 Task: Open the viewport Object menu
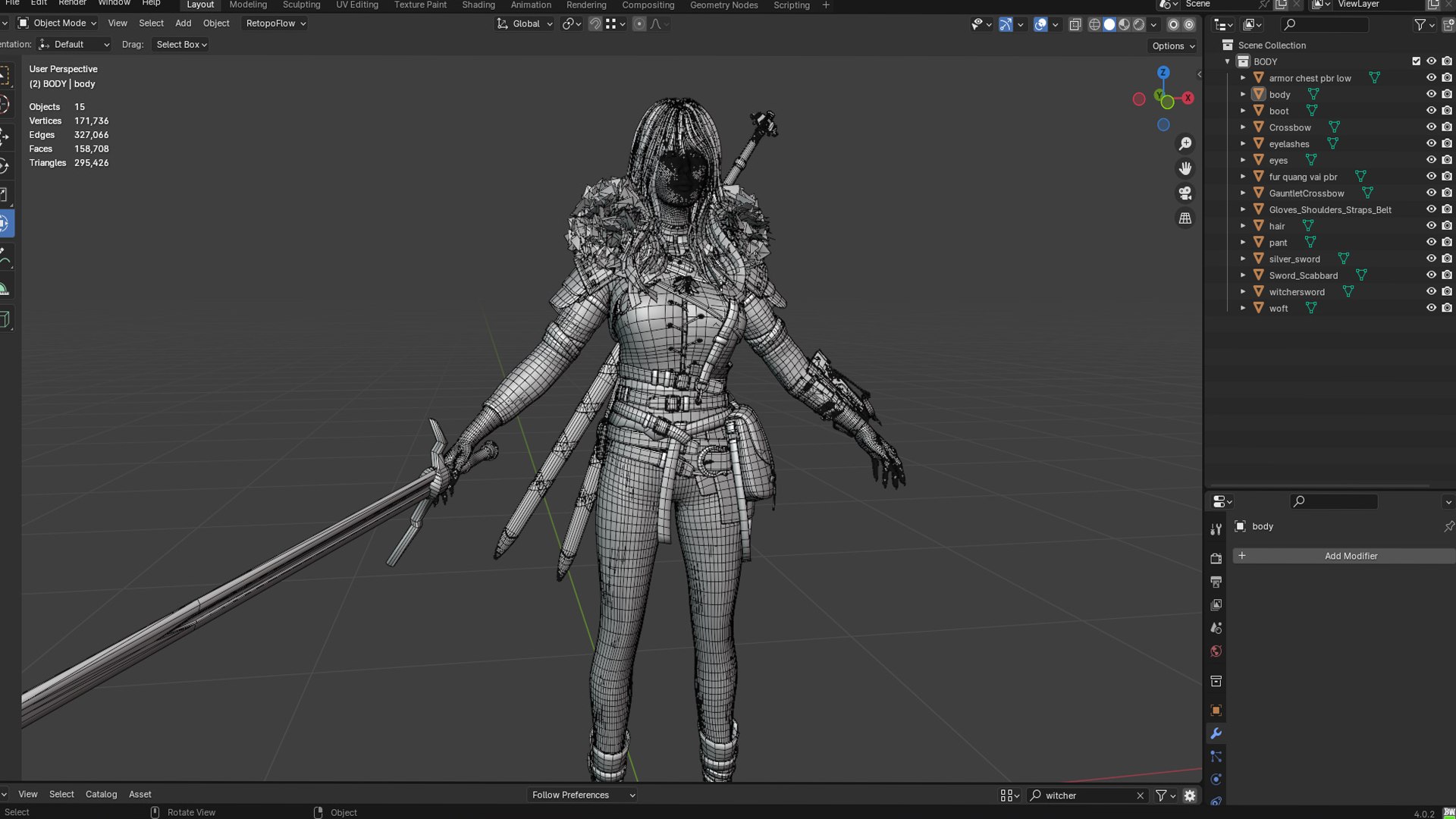216,24
